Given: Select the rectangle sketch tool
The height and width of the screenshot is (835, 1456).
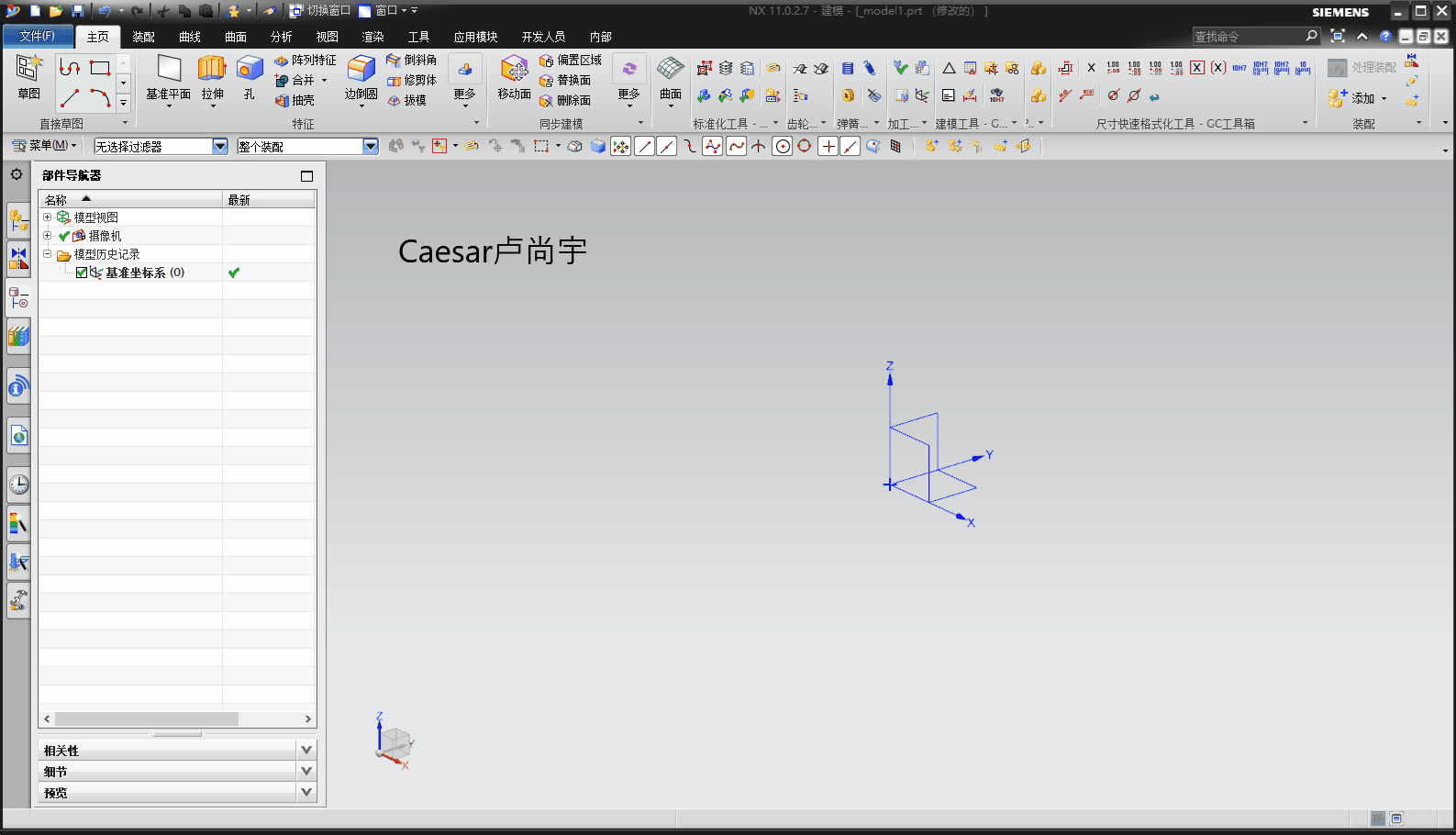Looking at the screenshot, I should click(100, 68).
